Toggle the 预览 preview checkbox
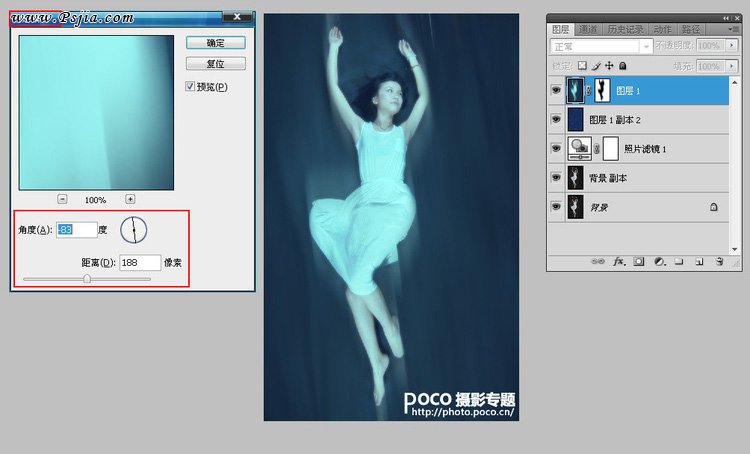Screen dimensions: 750x454 191,87
